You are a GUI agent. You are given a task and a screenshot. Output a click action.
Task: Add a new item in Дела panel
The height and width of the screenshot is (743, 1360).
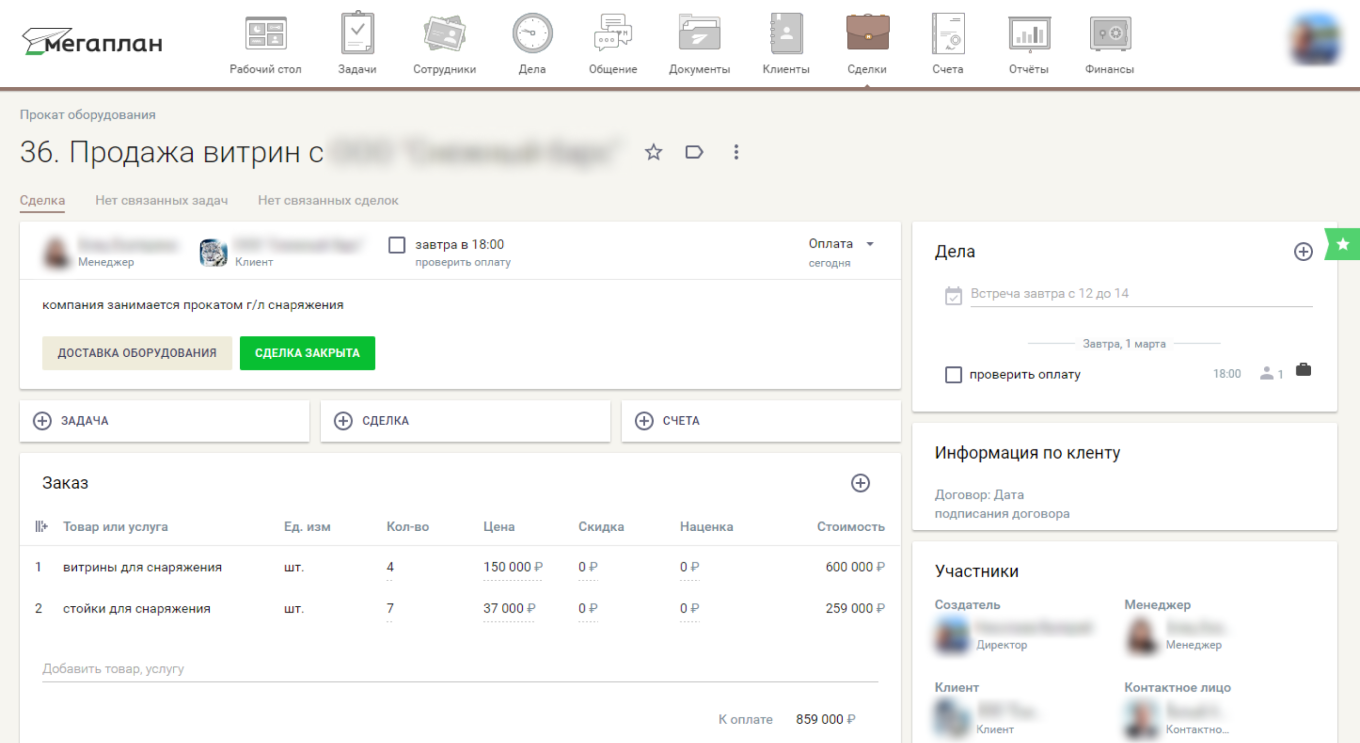pyautogui.click(x=1303, y=252)
